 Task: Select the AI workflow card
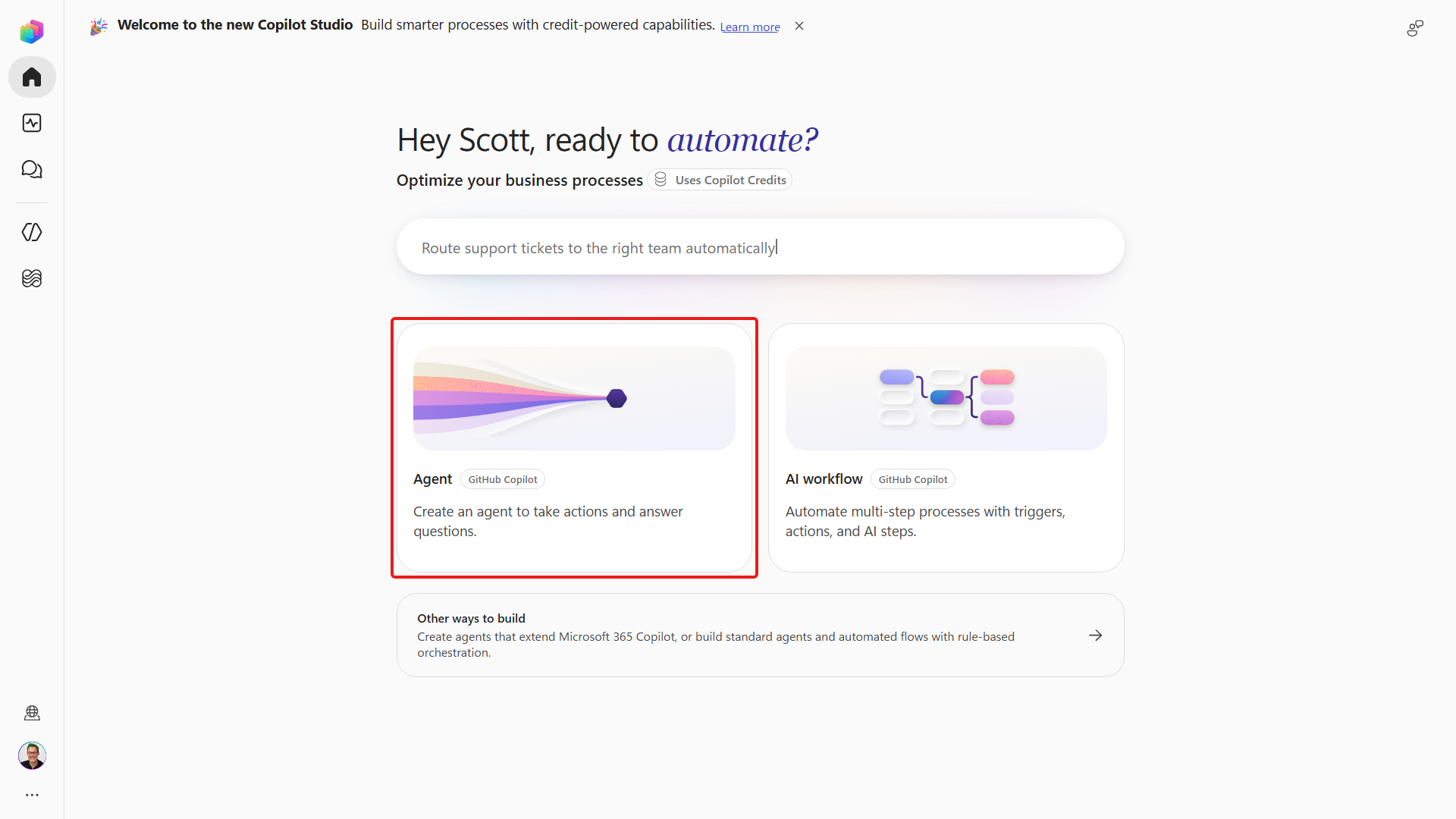(946, 447)
